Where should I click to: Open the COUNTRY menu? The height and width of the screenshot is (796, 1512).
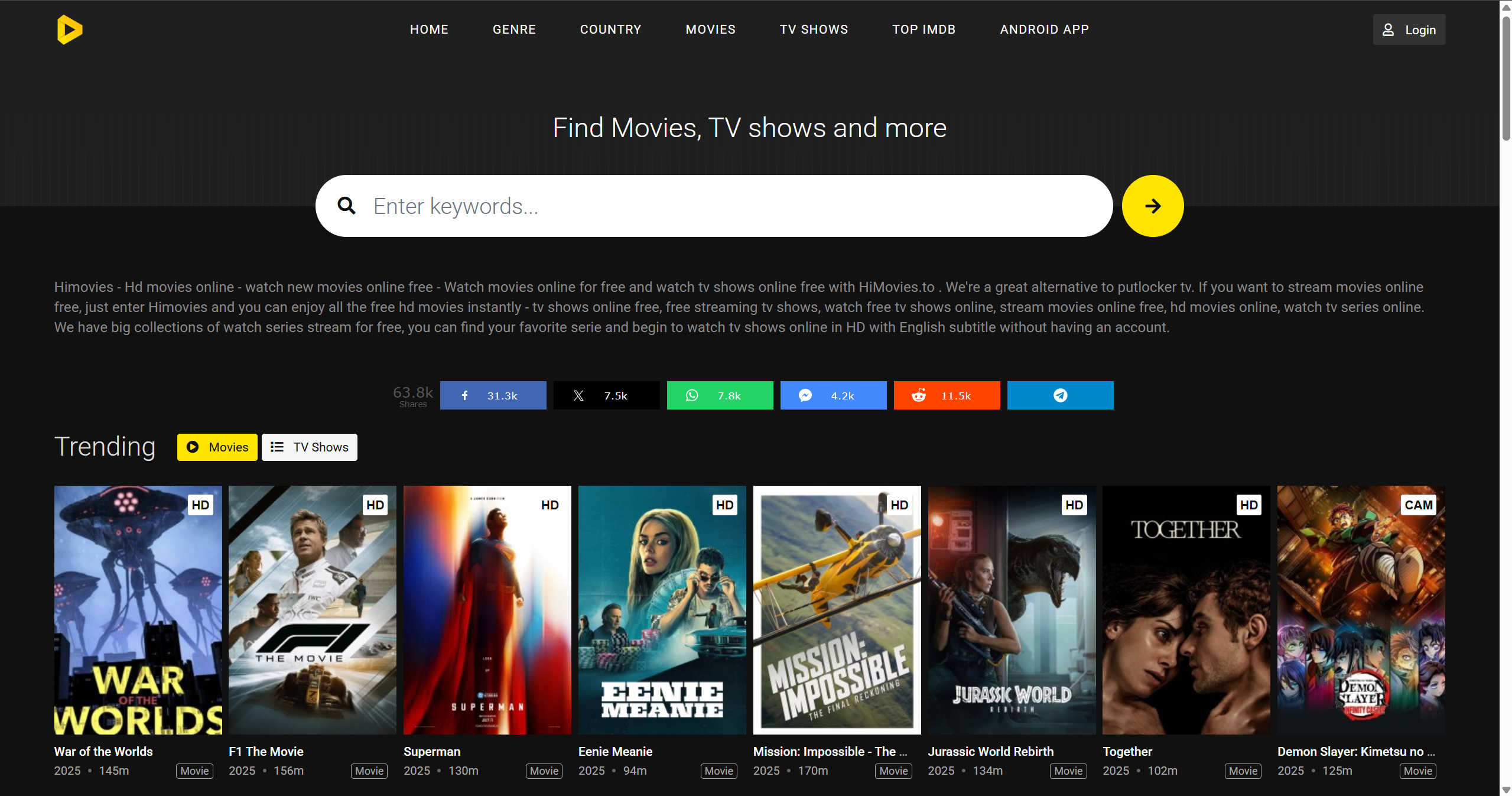610,30
